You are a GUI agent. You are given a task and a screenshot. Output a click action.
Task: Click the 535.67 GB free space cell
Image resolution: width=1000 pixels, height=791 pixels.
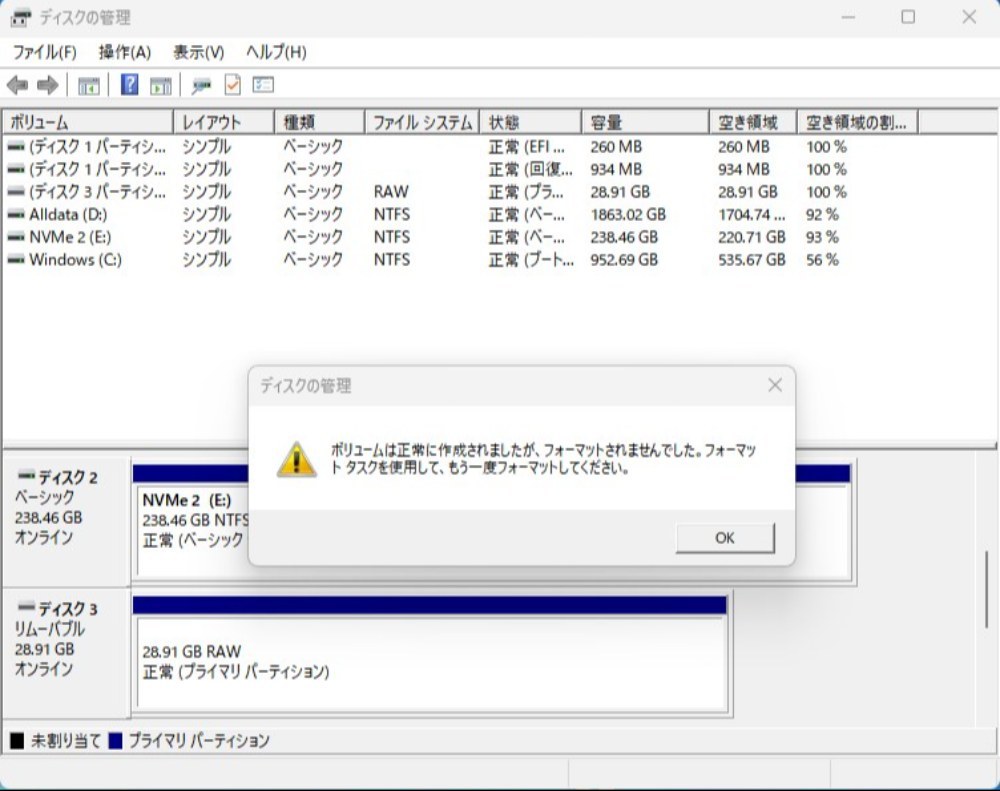pos(752,260)
